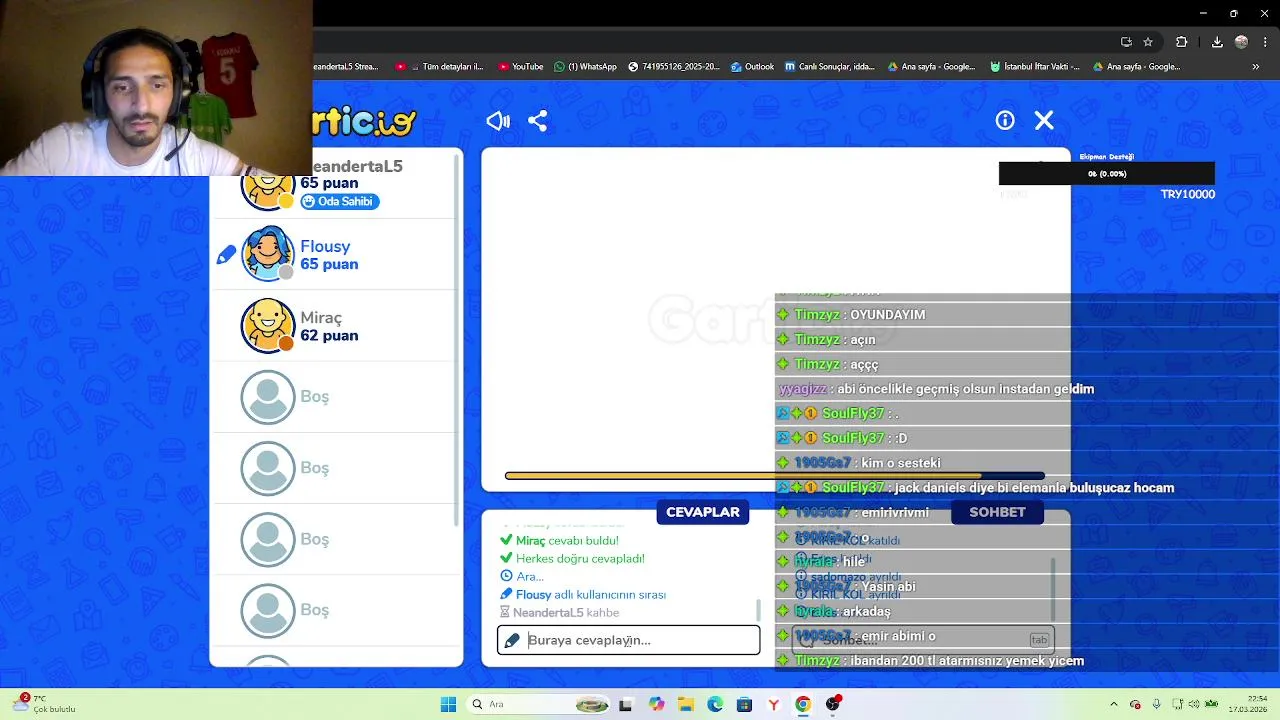The image size is (1280, 720).
Task: Click the 'Ara...' status line
Action: click(522, 577)
